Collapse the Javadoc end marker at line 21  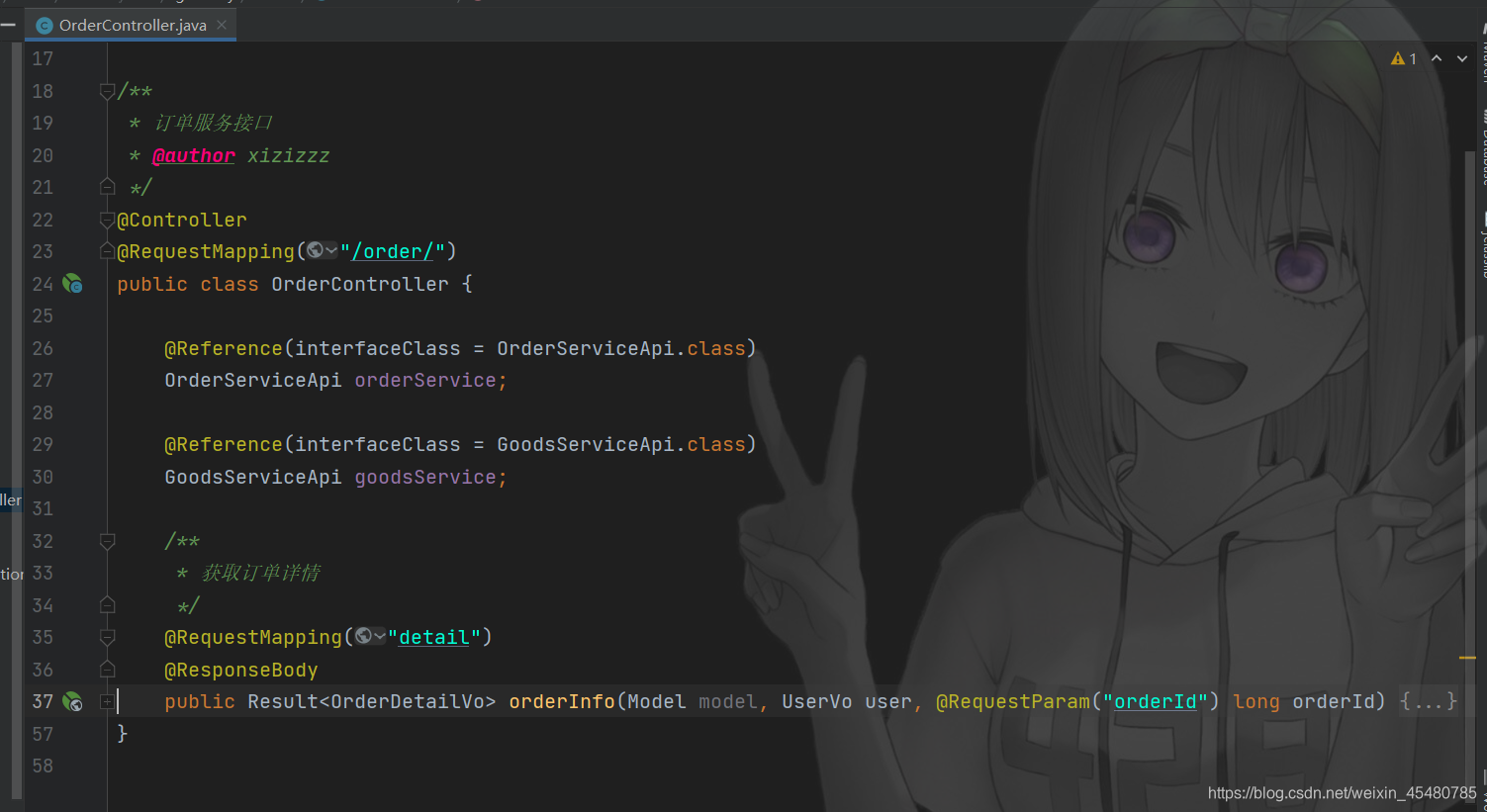pos(107,187)
